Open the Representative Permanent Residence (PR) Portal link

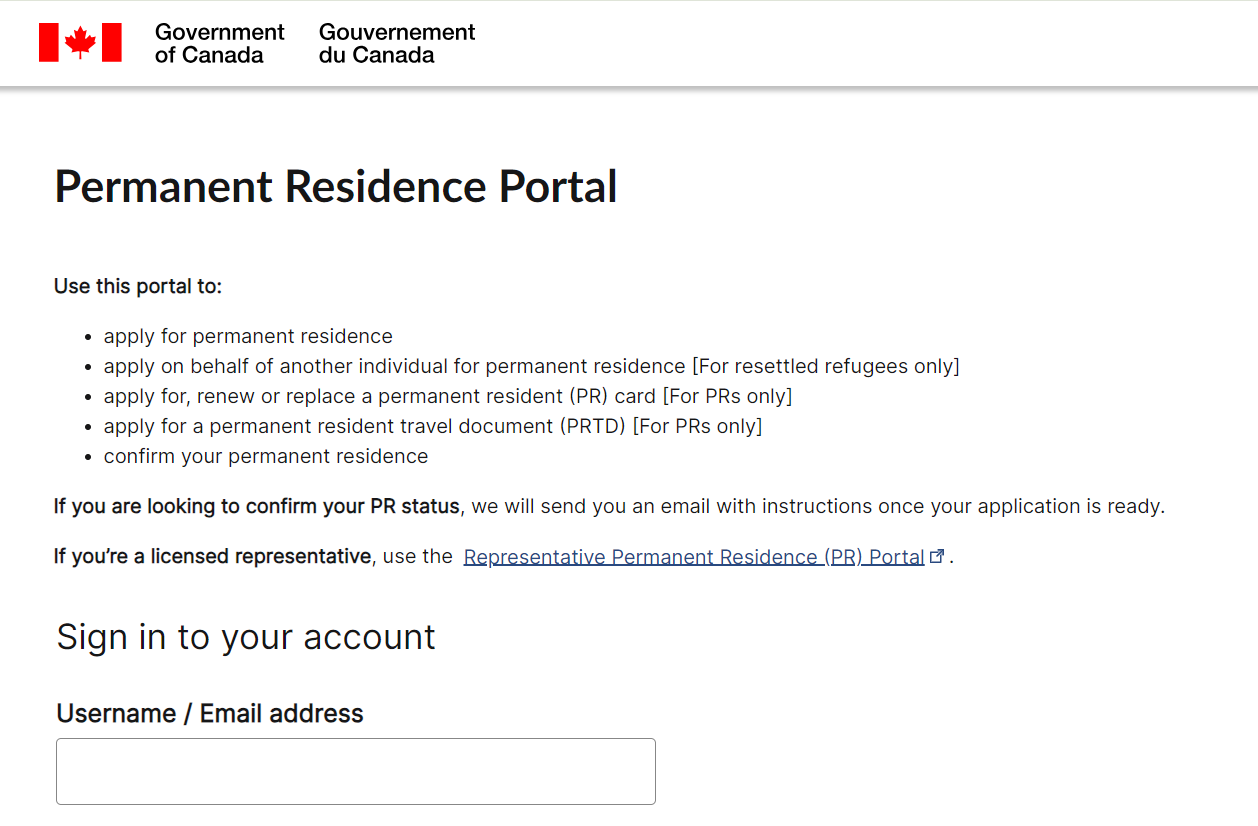click(694, 557)
